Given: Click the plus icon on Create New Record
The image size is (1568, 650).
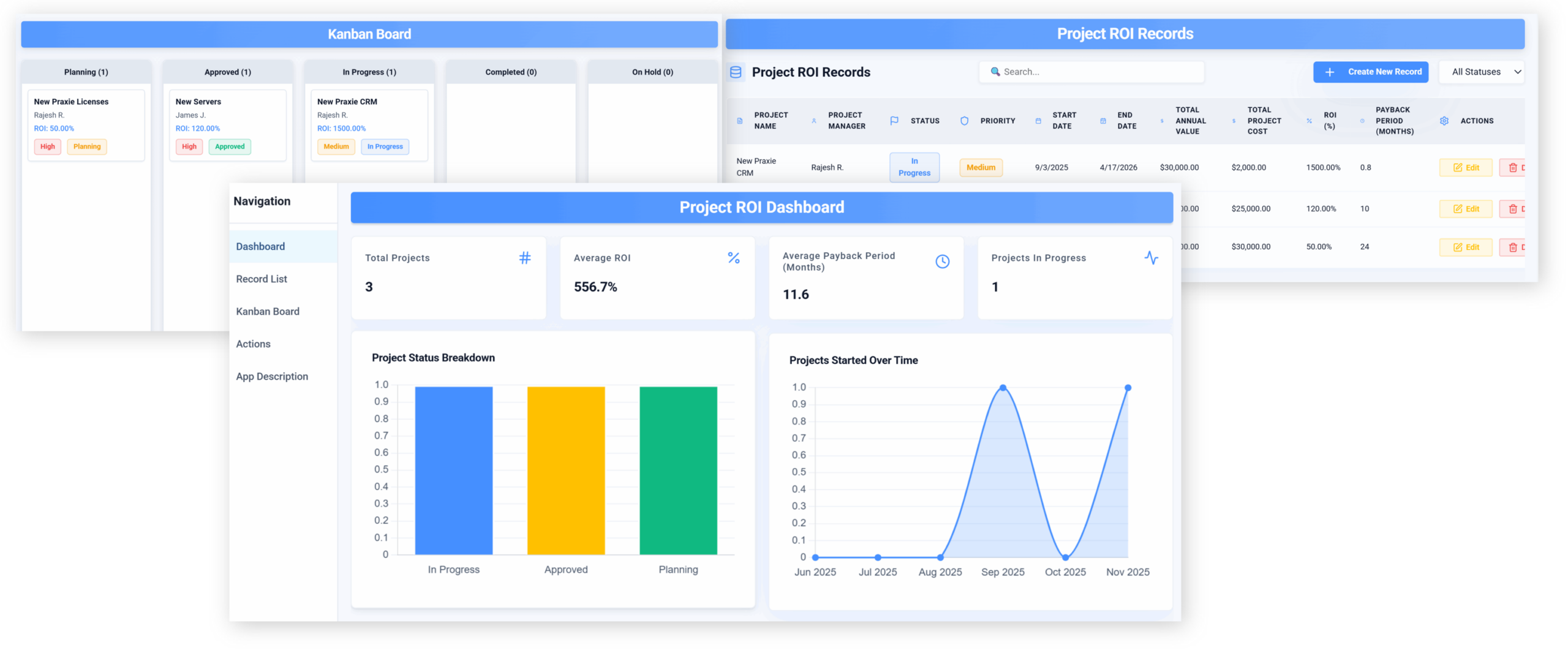Looking at the screenshot, I should tap(1330, 72).
